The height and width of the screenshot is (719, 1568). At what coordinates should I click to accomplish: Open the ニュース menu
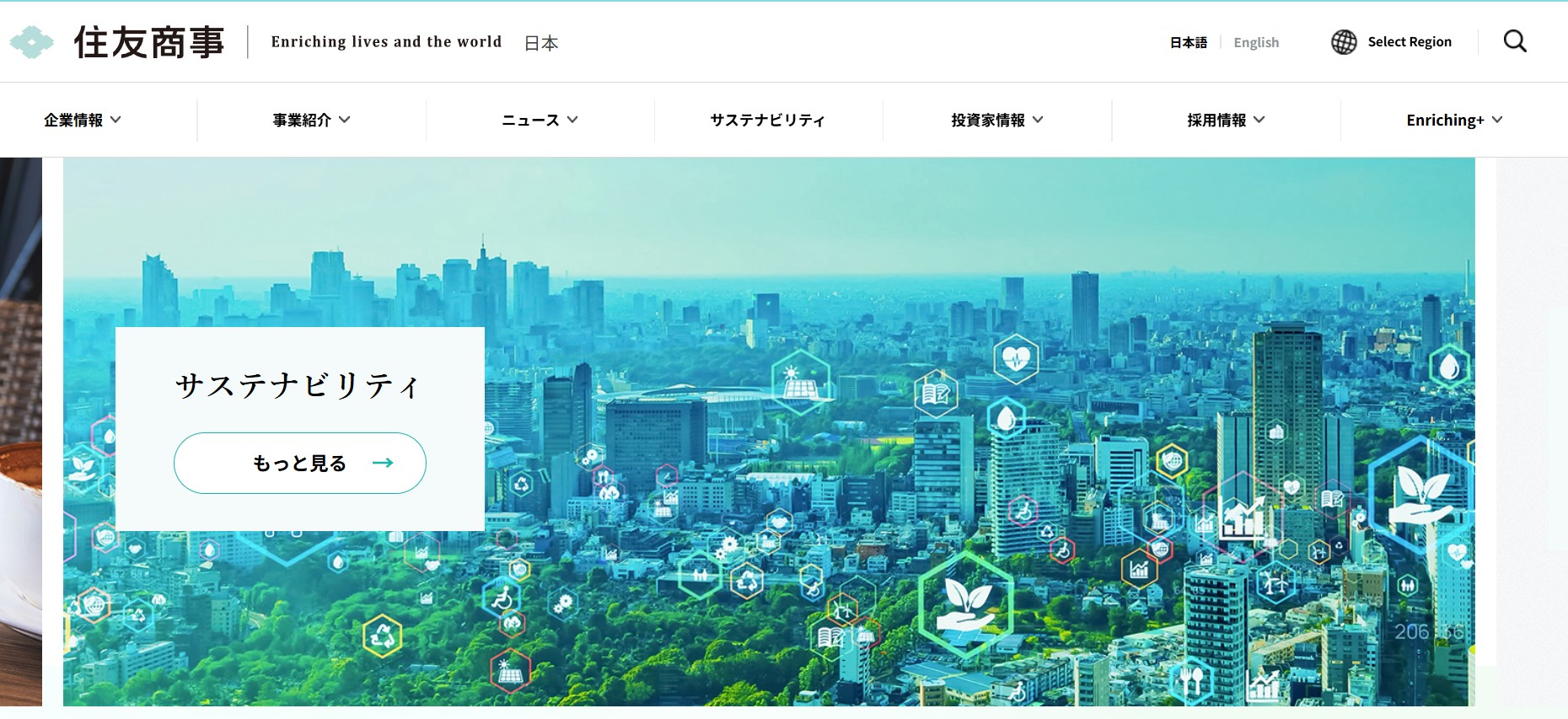point(540,120)
